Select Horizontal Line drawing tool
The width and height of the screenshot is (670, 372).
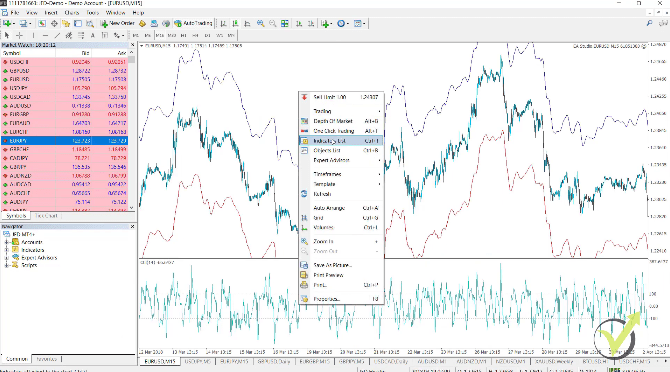tap(45, 35)
